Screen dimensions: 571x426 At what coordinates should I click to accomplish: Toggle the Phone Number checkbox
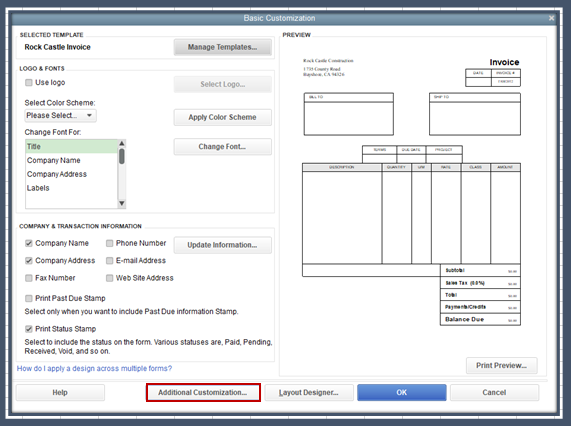pos(109,243)
